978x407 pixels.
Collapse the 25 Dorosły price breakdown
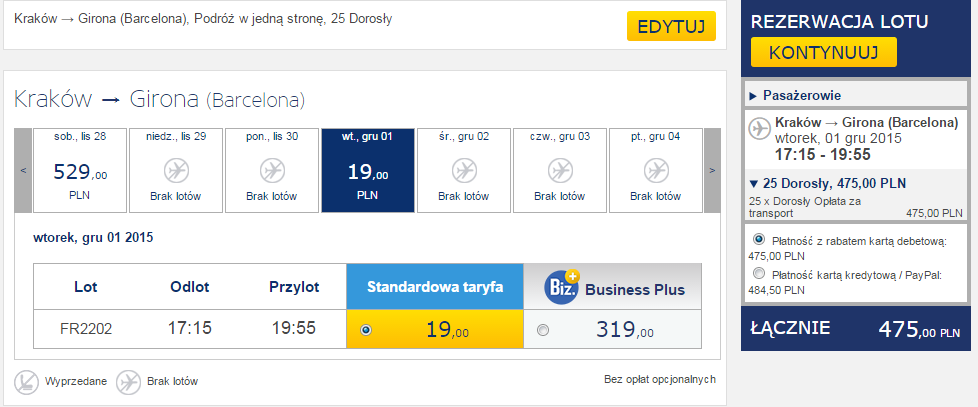click(x=827, y=183)
